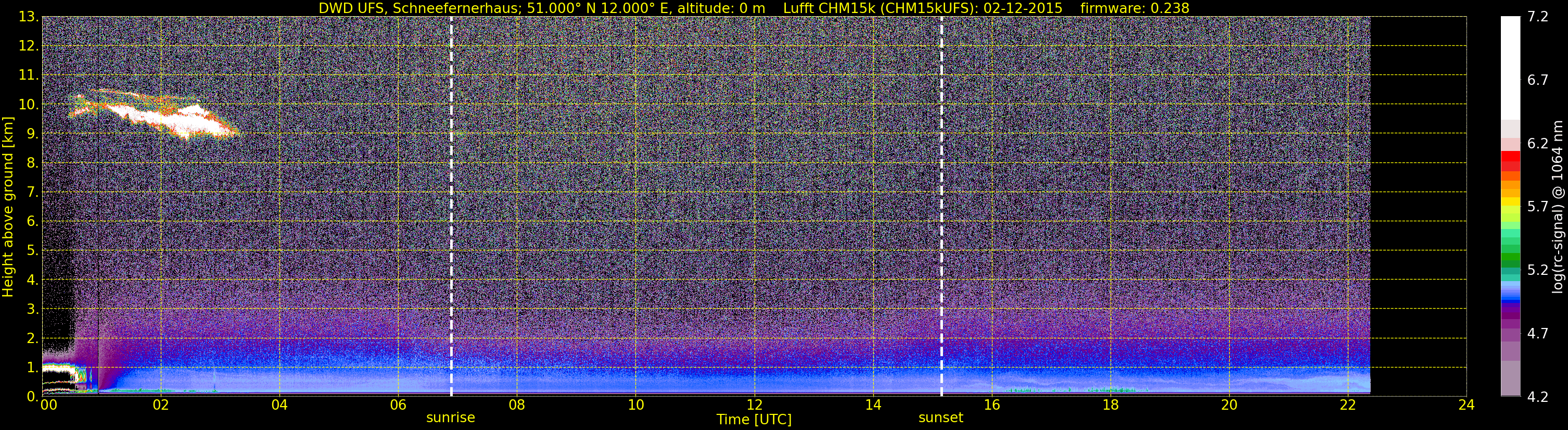This screenshot has width=1568, height=430.
Task: Click height axis tick label '6.'
Action: [32, 221]
